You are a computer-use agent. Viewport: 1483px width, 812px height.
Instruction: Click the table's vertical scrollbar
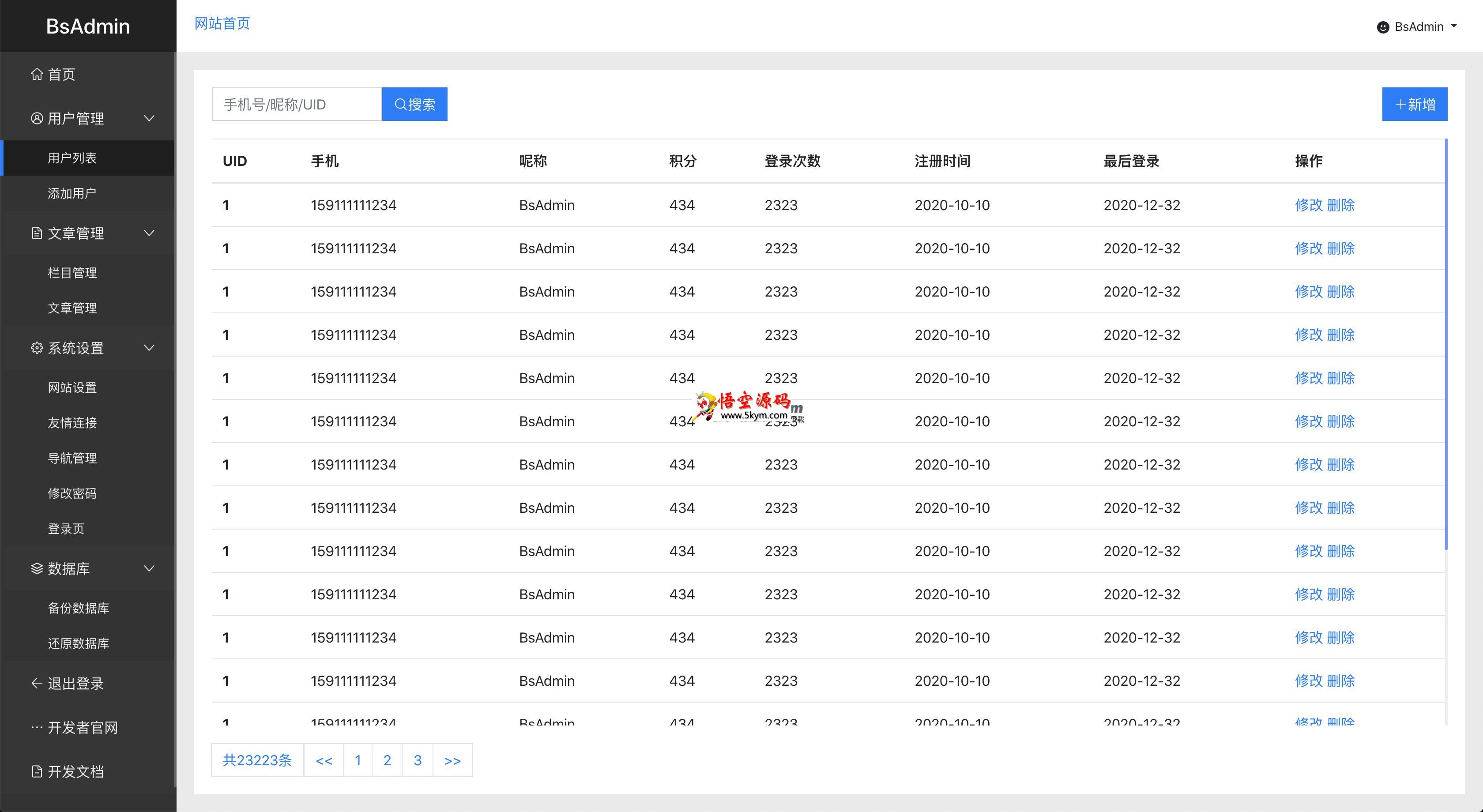click(x=1446, y=344)
